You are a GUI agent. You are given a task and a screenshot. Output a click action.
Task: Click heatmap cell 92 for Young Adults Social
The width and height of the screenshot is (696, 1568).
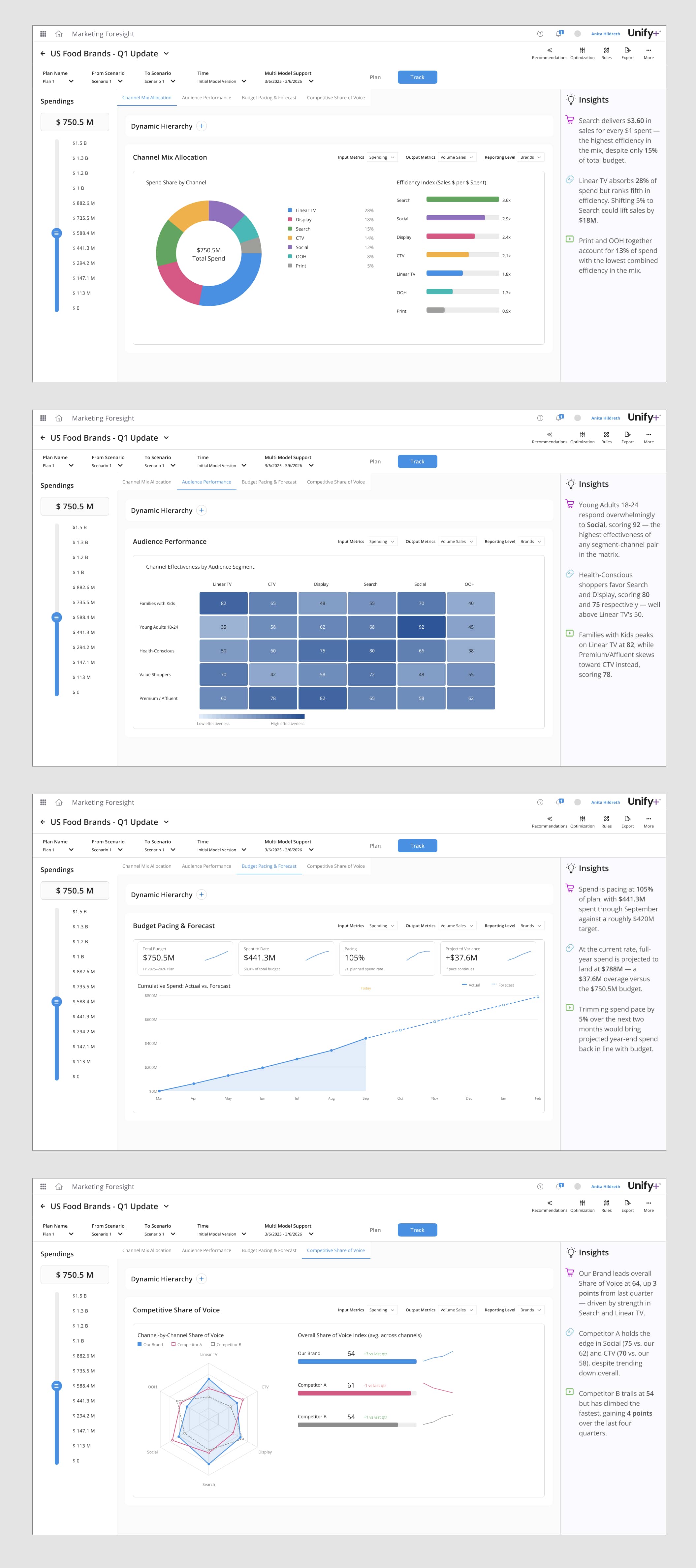coord(421,627)
